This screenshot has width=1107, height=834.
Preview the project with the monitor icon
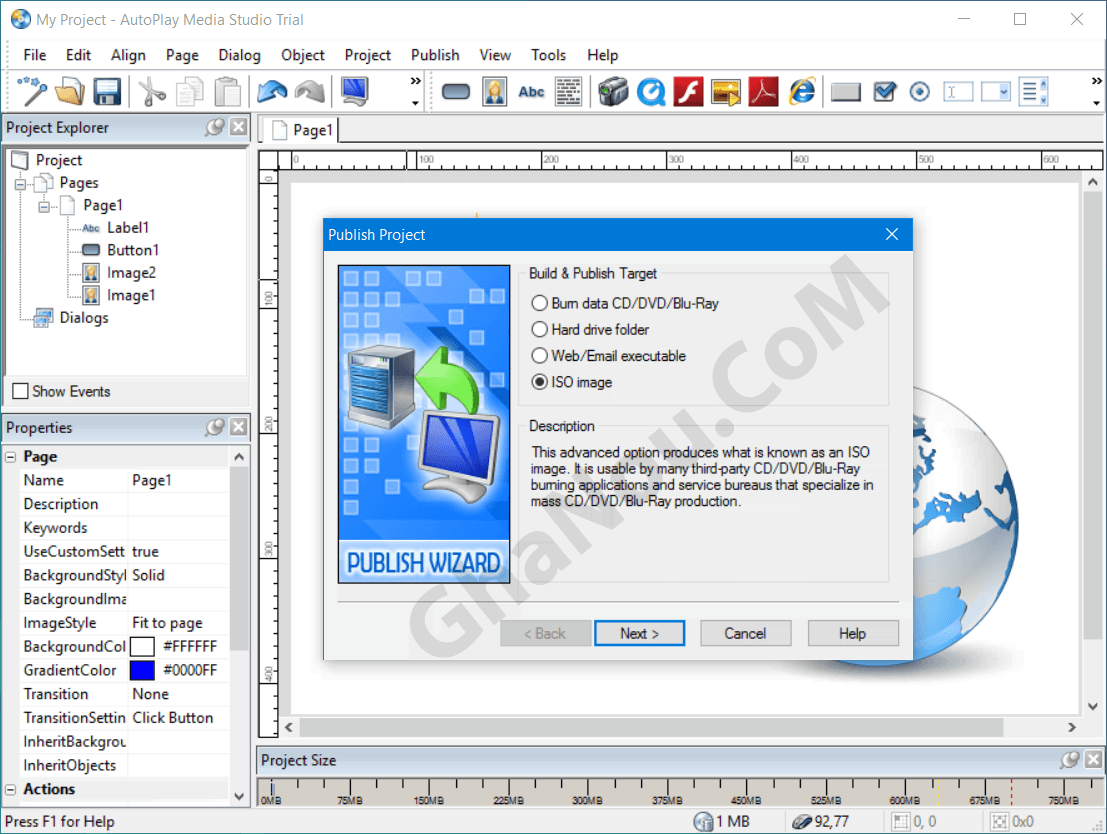pos(354,92)
